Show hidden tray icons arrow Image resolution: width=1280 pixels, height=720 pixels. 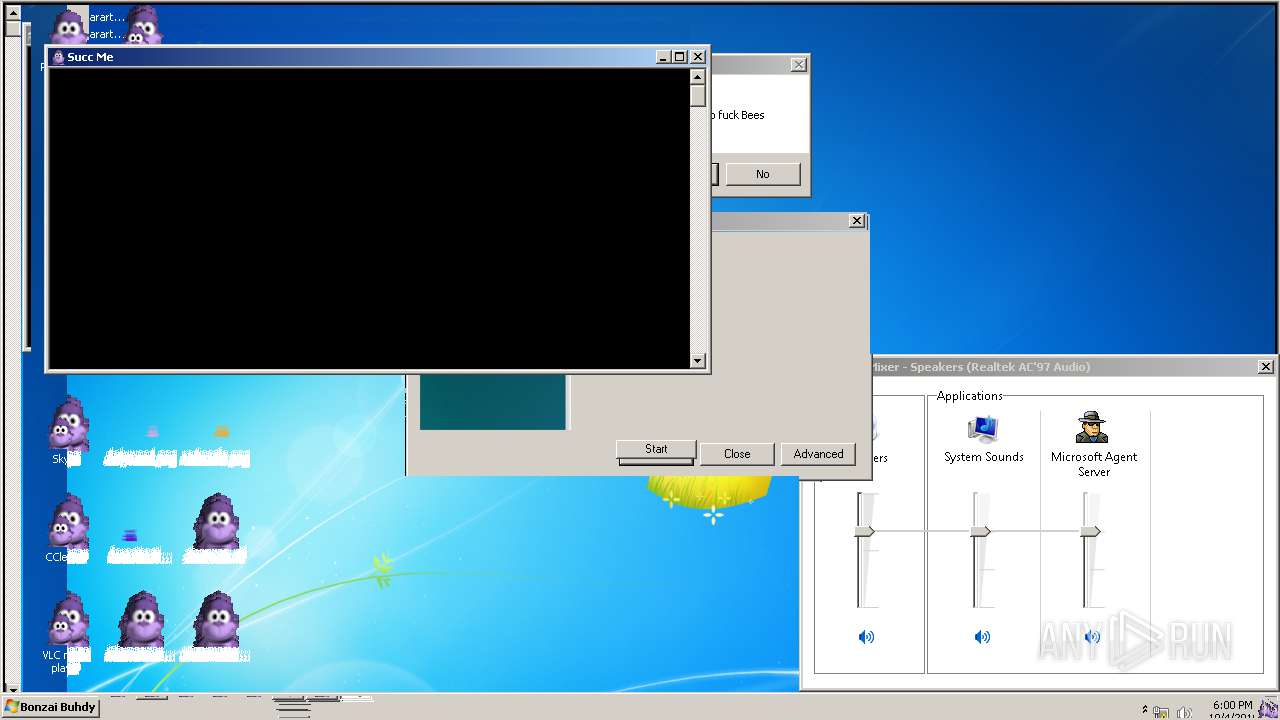coord(1144,709)
